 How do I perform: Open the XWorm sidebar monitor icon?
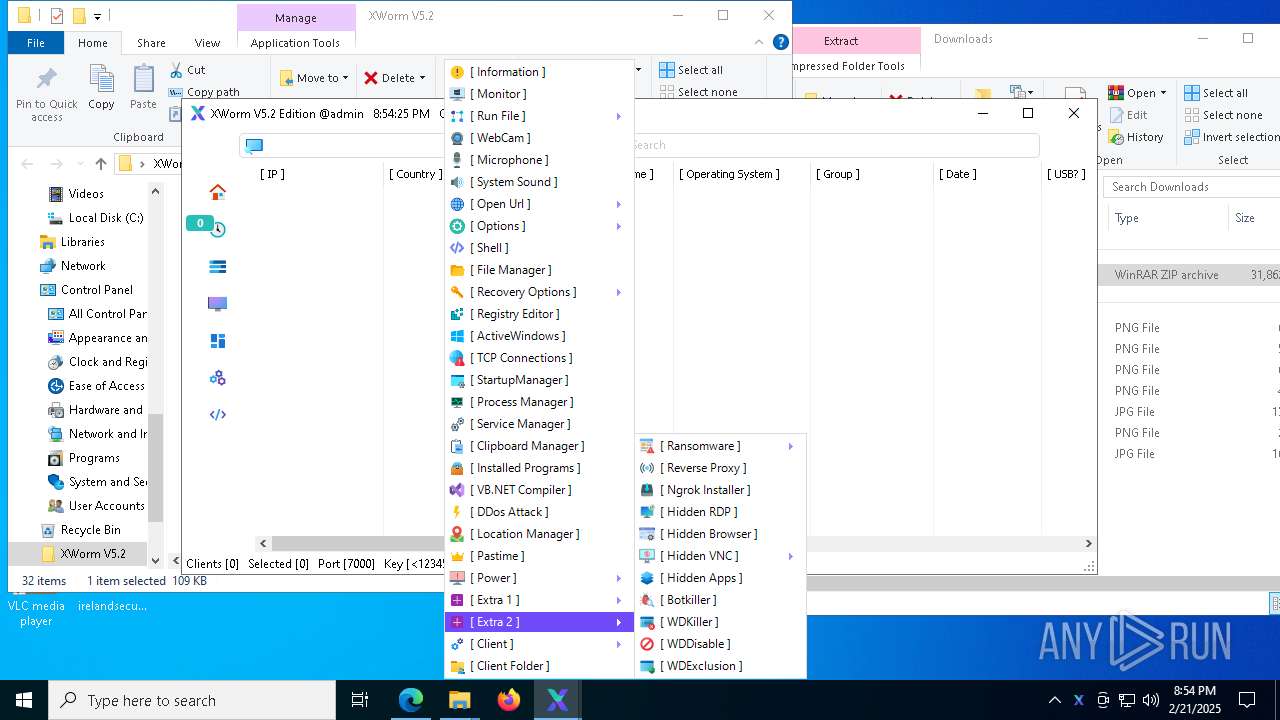217,303
